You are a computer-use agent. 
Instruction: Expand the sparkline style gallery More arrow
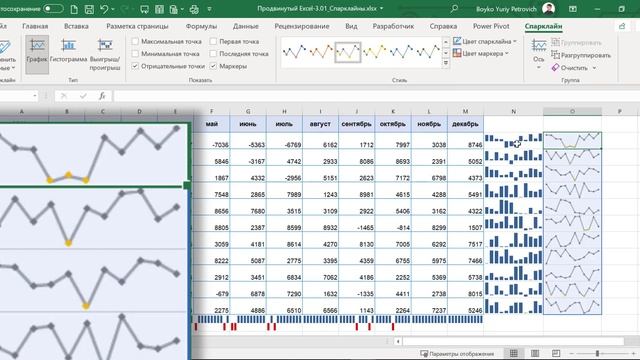click(x=446, y=63)
